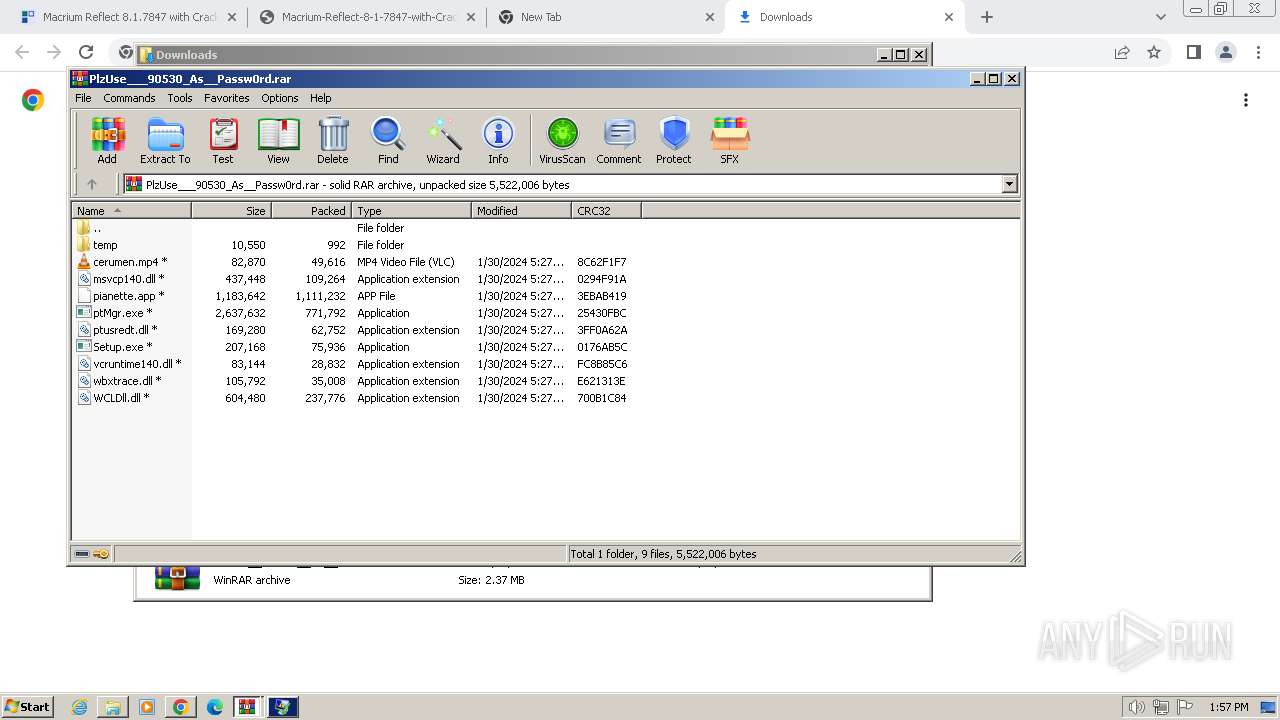Click the WinRAR window resize grip
The height and width of the screenshot is (720, 1280).
point(1015,556)
